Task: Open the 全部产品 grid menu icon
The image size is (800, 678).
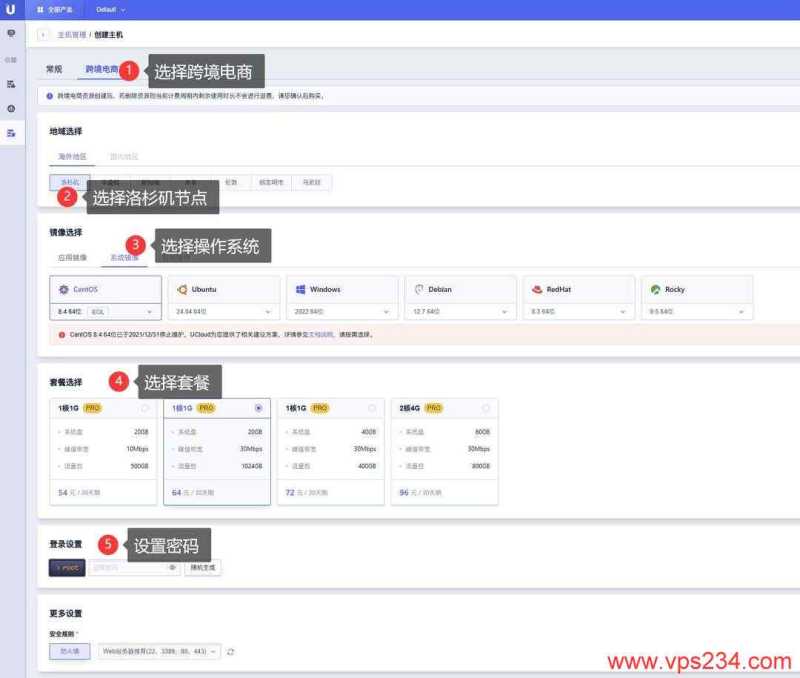Action: tap(41, 9)
